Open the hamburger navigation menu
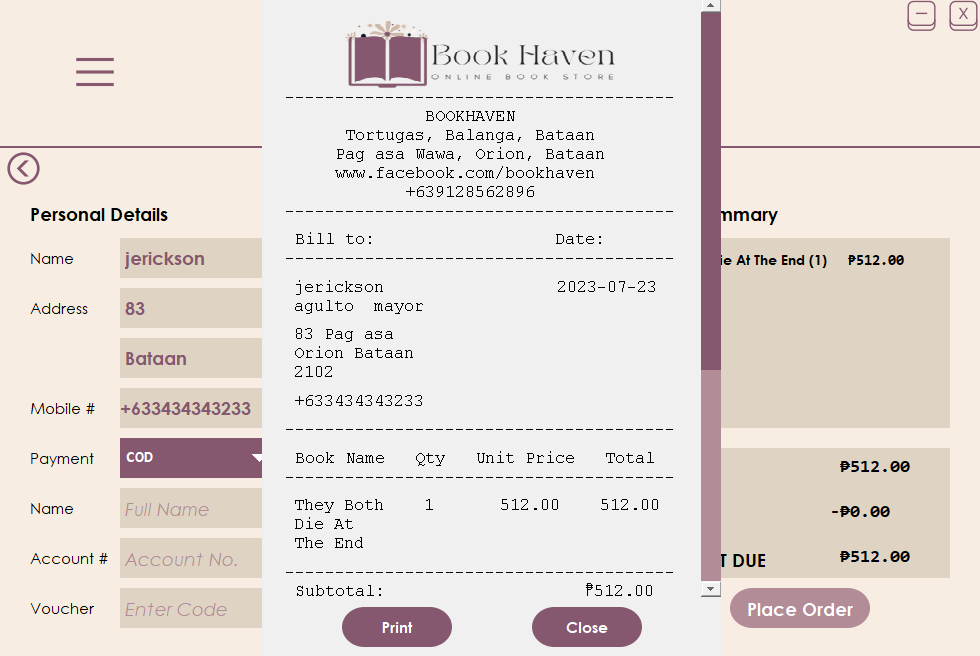This screenshot has width=980, height=656. click(x=94, y=71)
